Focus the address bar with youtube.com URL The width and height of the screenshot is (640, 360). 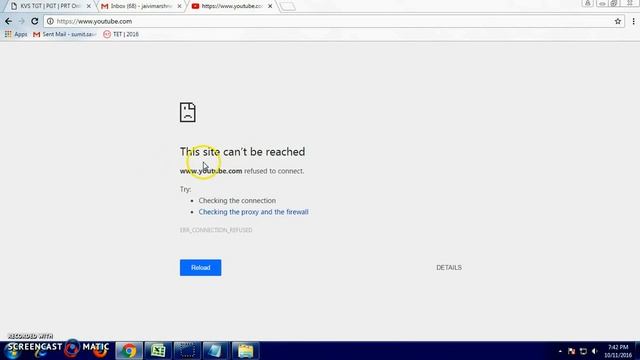coord(333,21)
